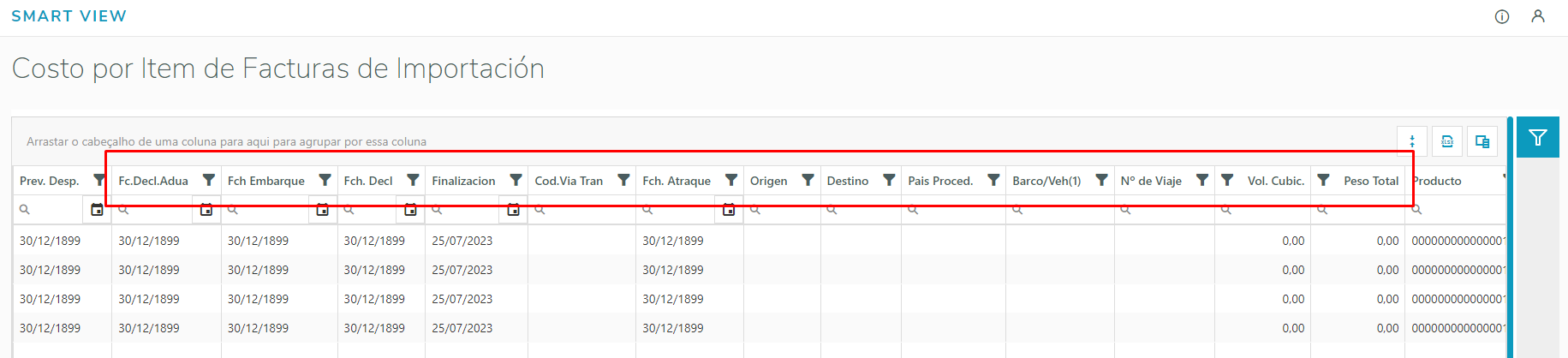Open filter funnel for Fch Embarque column
Image resolution: width=1568 pixels, height=358 pixels.
click(325, 180)
